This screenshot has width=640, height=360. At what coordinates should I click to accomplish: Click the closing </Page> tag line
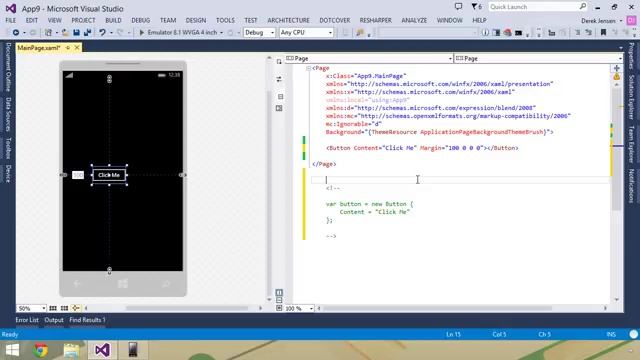click(324, 164)
